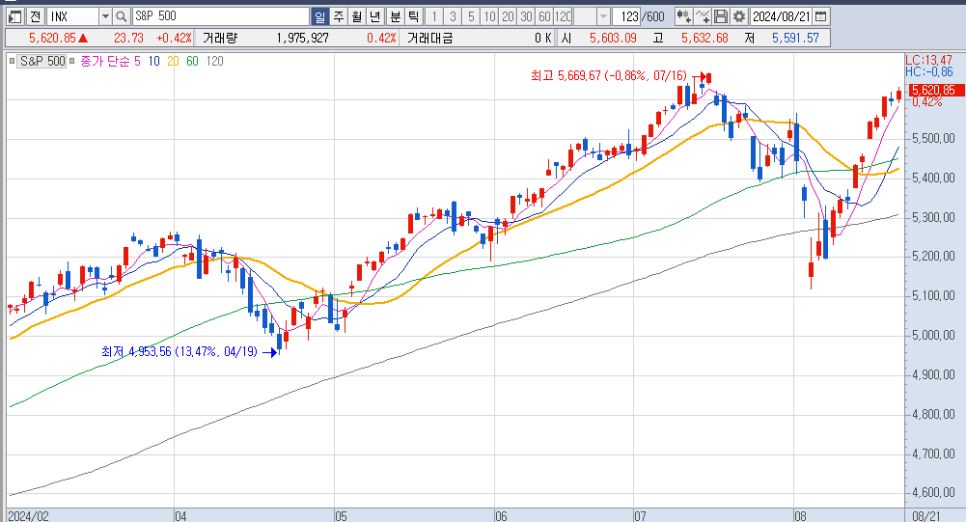Click the orange 20 moving average label
The image size is (966, 522).
point(173,61)
